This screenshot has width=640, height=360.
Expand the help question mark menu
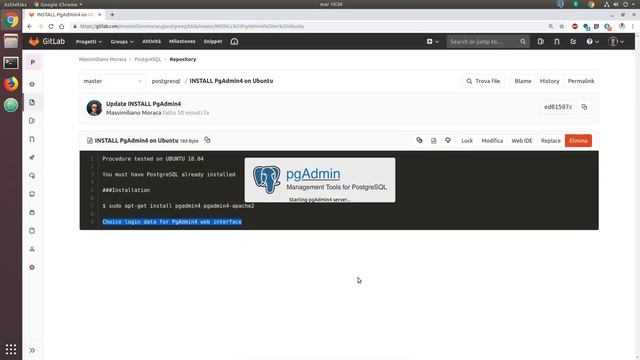(x=592, y=41)
